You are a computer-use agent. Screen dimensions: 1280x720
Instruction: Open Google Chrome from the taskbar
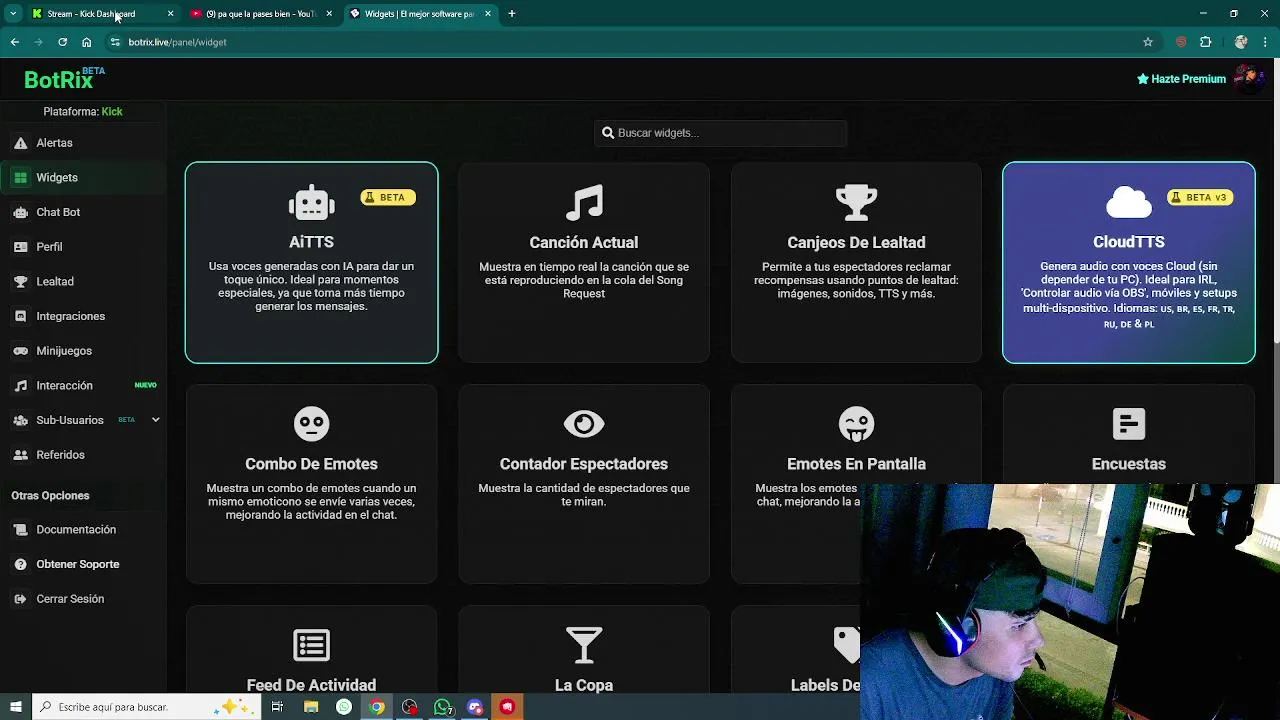click(x=376, y=707)
